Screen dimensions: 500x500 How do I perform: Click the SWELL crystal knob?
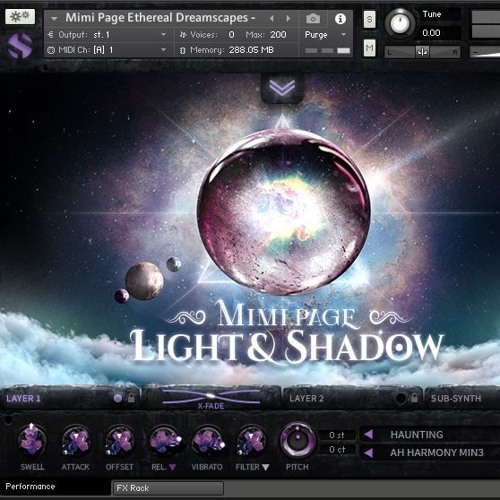[x=32, y=441]
